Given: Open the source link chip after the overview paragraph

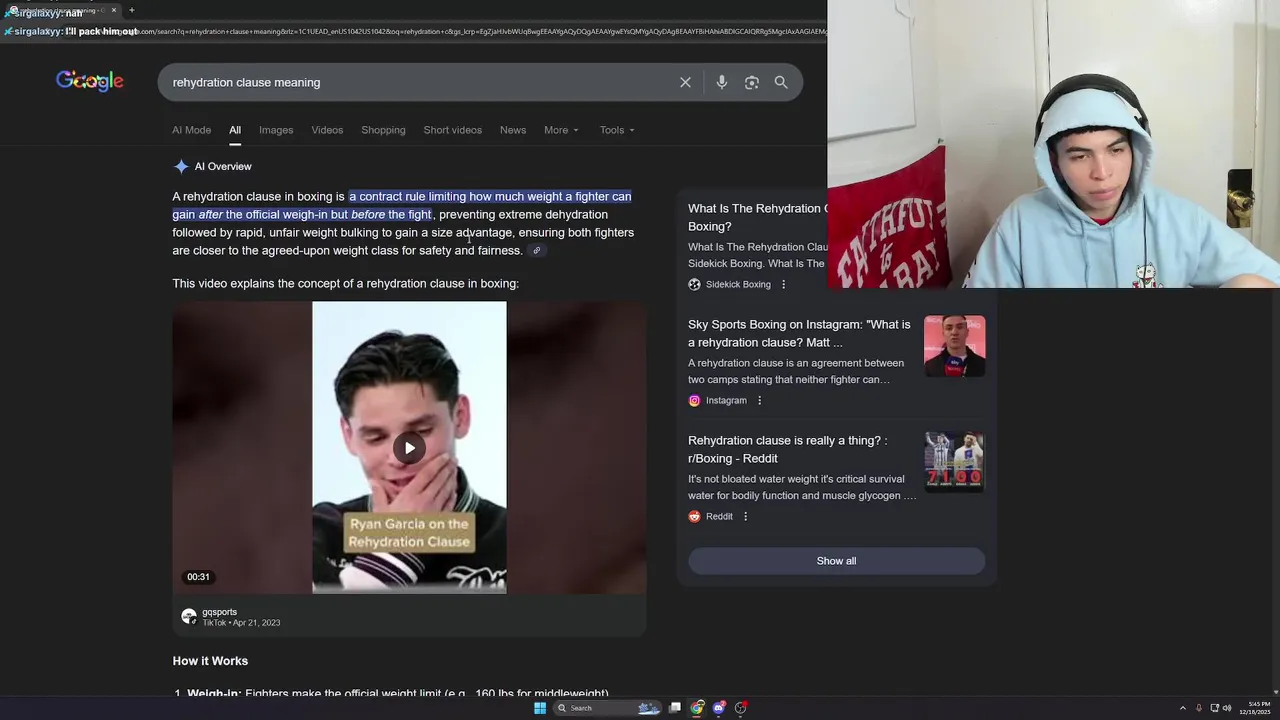Looking at the screenshot, I should pos(537,251).
